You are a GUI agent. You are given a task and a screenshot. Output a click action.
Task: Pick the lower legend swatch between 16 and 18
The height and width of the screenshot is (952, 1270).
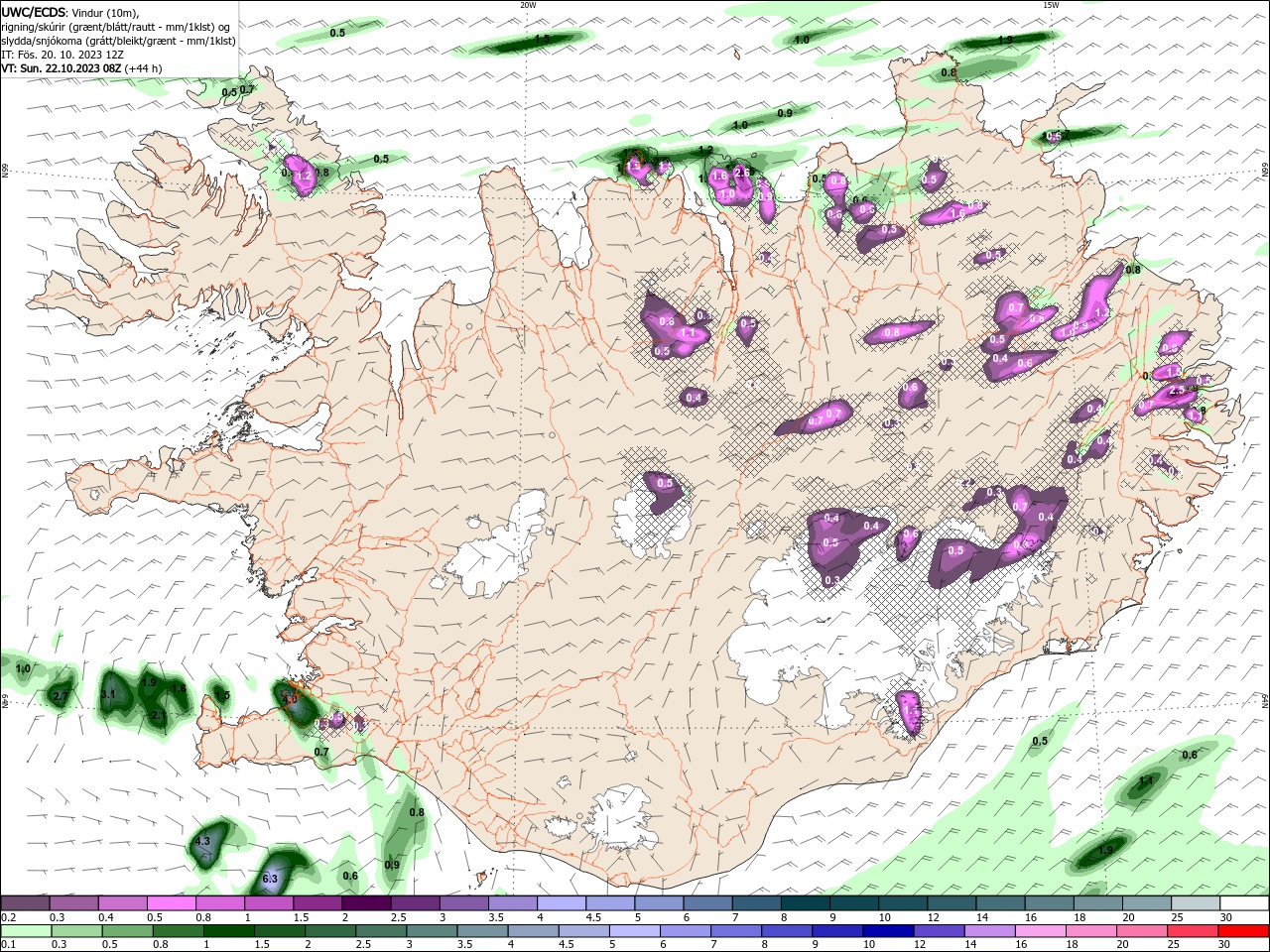[1041, 931]
